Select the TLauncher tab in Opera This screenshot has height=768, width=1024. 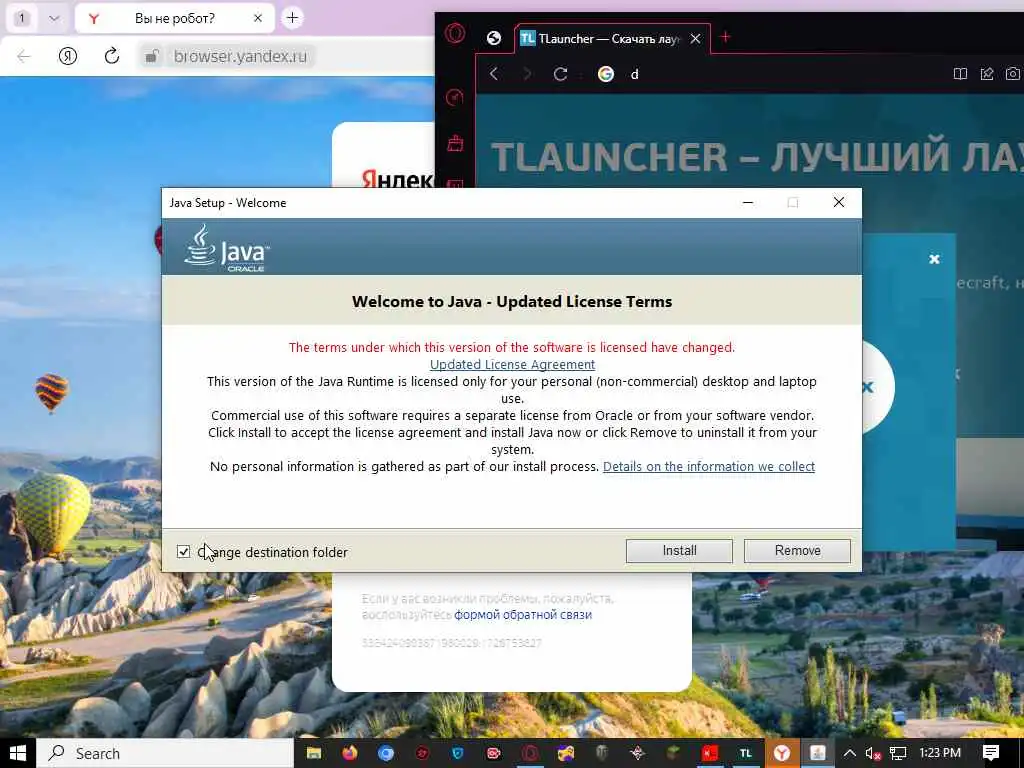[610, 39]
